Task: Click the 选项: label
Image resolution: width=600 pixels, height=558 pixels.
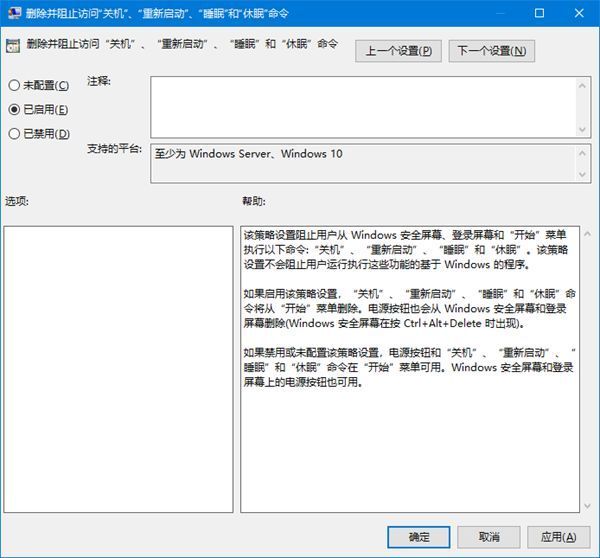Action: [17, 201]
